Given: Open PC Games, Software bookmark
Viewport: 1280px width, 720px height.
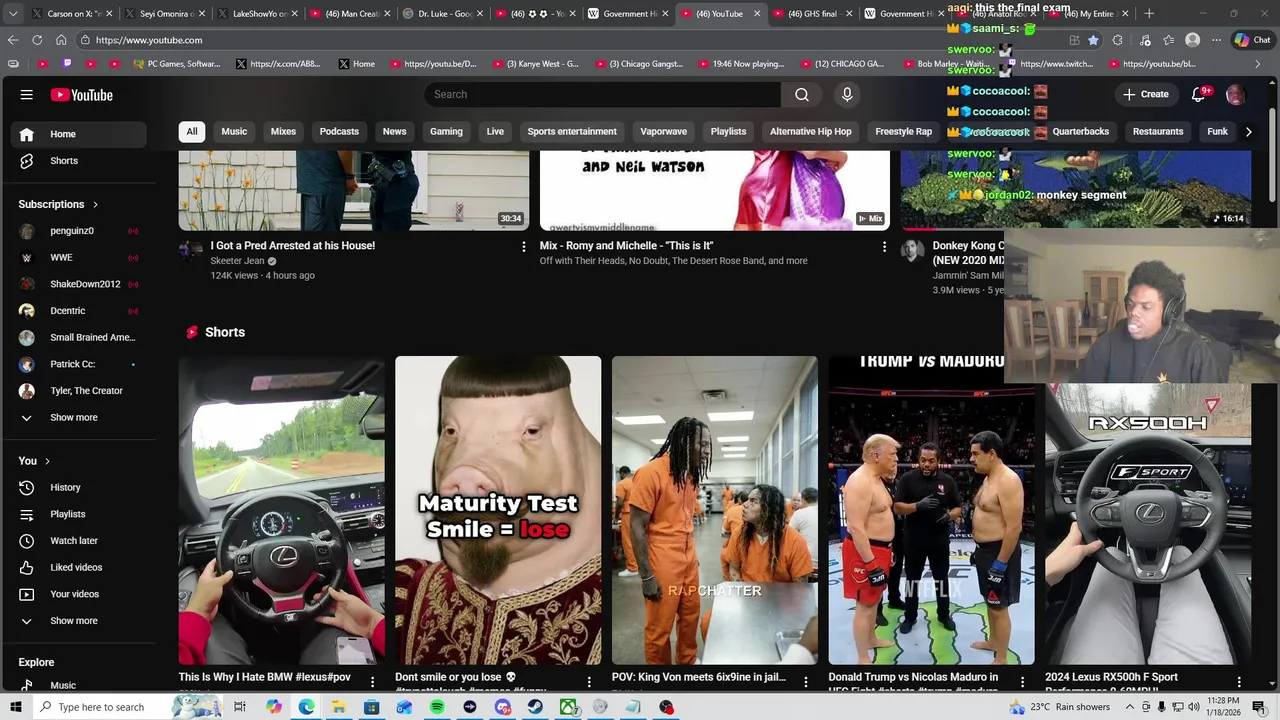Looking at the screenshot, I should (175, 64).
